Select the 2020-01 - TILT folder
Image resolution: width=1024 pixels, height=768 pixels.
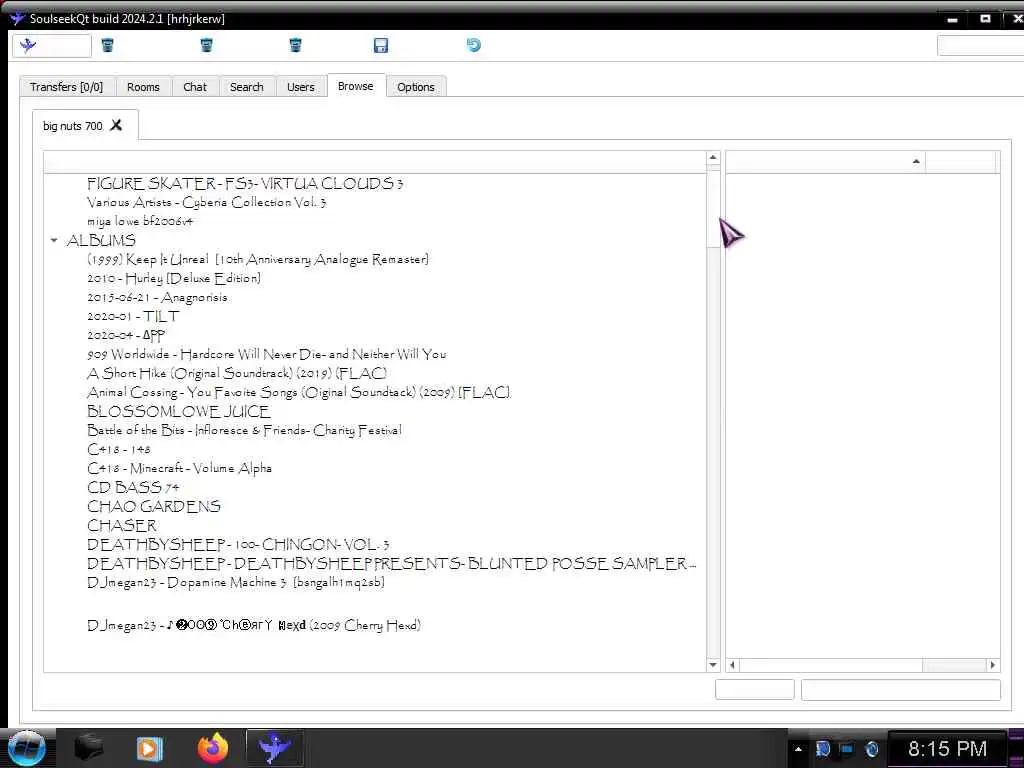coord(133,316)
